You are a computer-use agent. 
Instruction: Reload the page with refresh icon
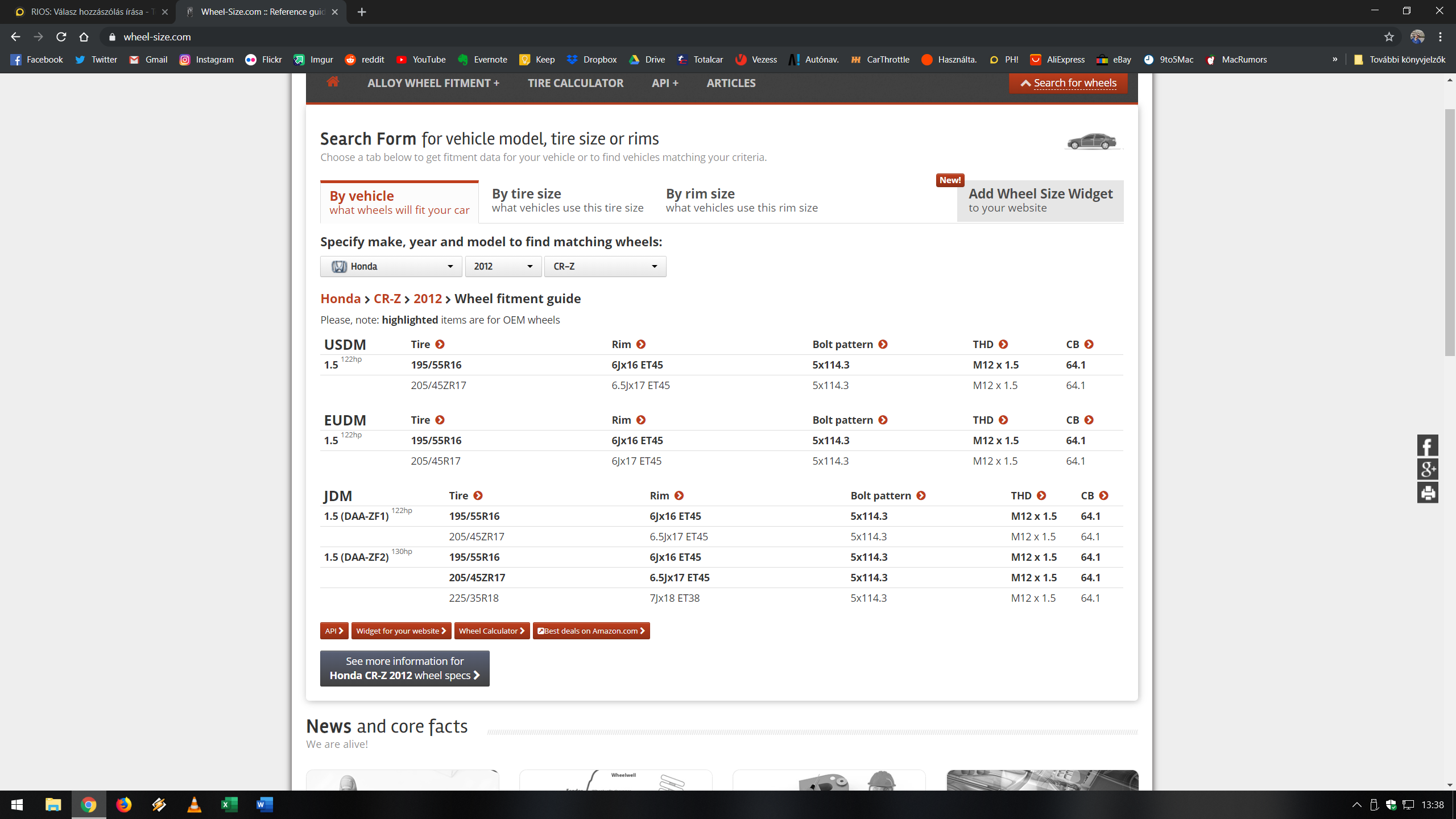coord(61,37)
